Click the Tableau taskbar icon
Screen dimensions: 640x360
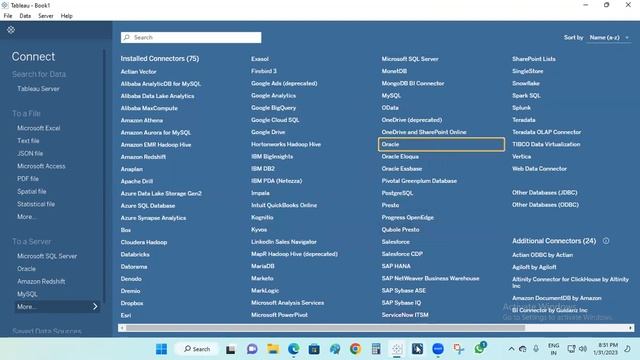[x=397, y=349]
